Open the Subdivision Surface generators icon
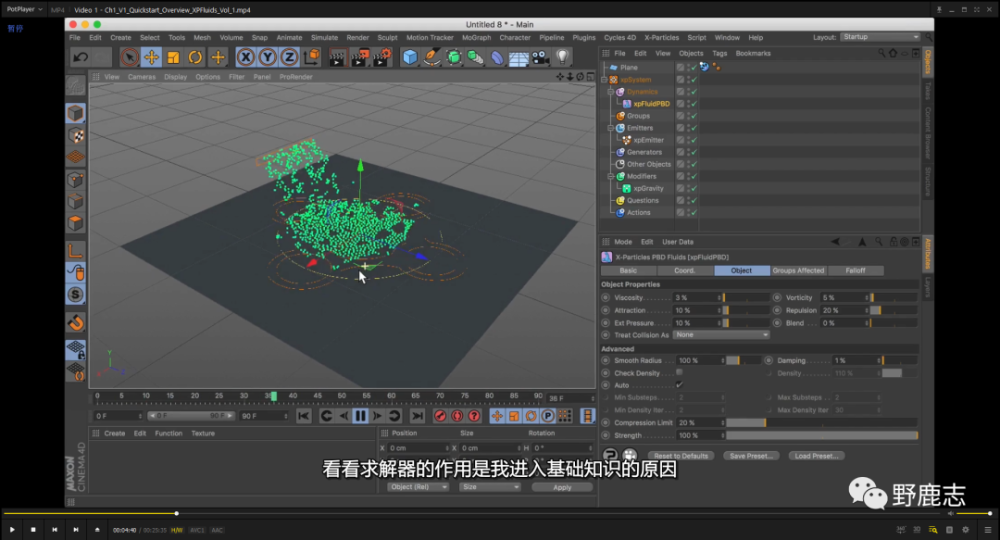The width and height of the screenshot is (1000, 540). tap(453, 57)
